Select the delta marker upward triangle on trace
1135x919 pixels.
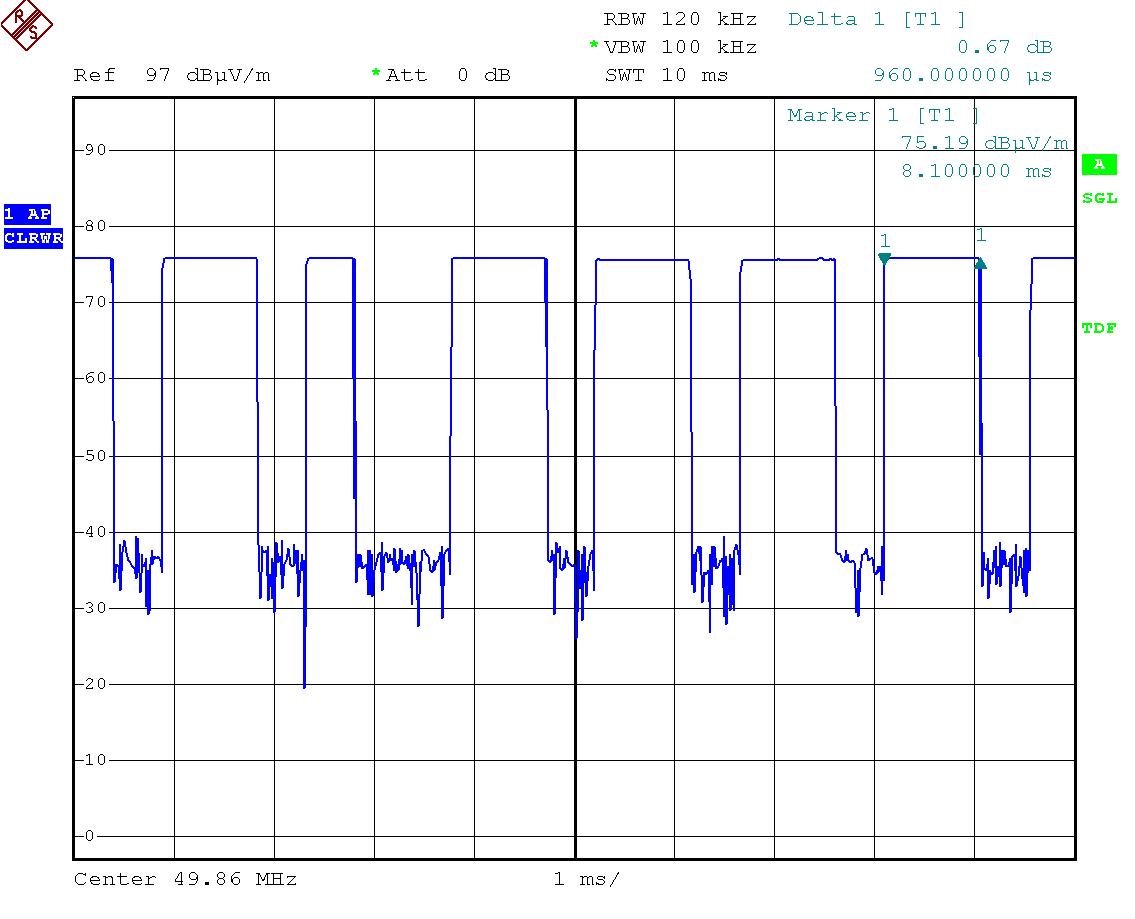[981, 263]
